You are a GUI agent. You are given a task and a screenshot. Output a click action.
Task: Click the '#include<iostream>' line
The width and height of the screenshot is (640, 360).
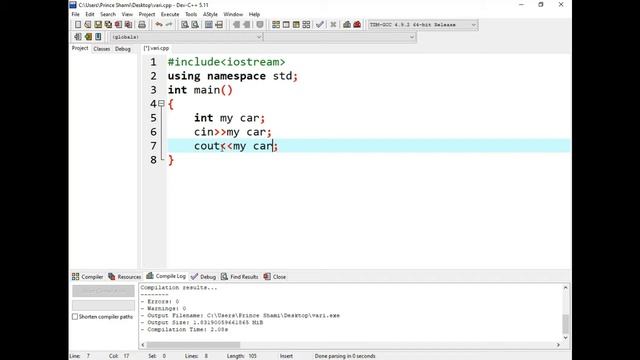[x=227, y=62]
